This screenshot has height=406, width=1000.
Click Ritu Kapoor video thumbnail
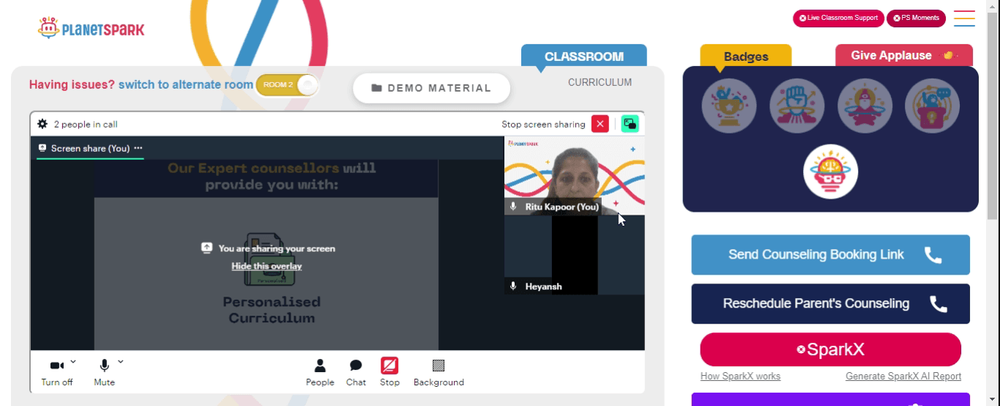(574, 175)
